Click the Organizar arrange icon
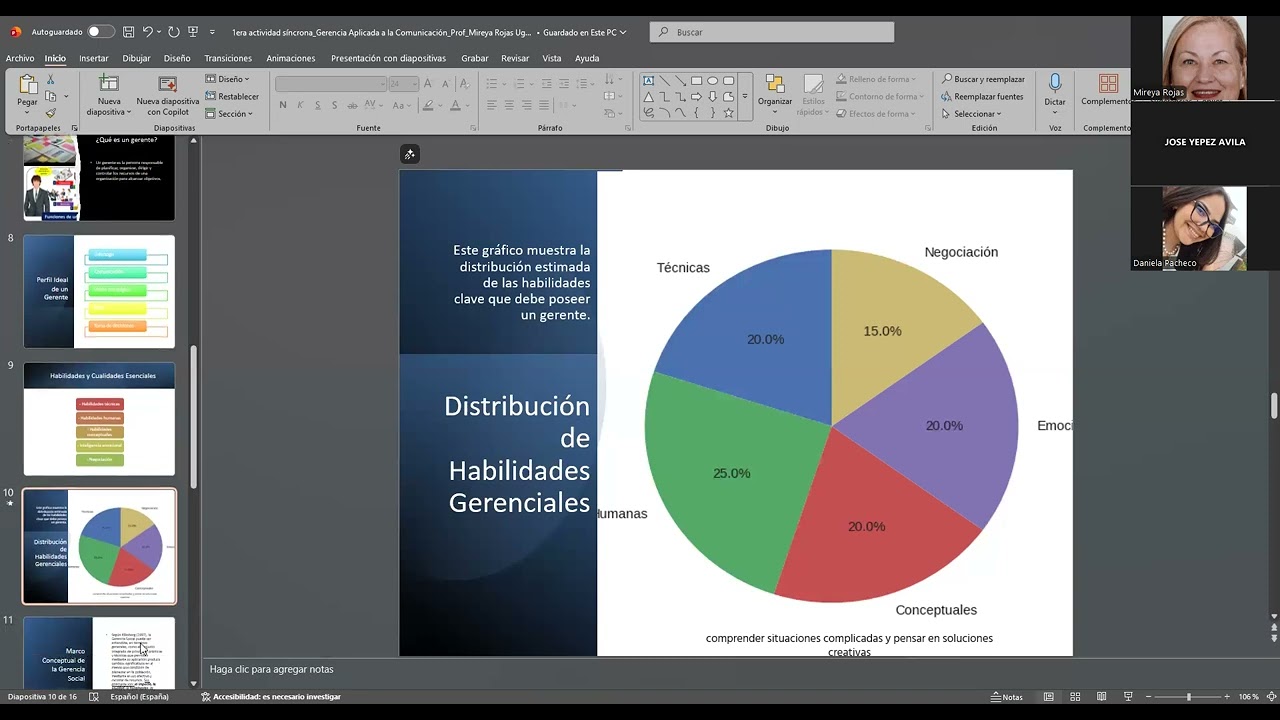The width and height of the screenshot is (1280, 720). [775, 84]
